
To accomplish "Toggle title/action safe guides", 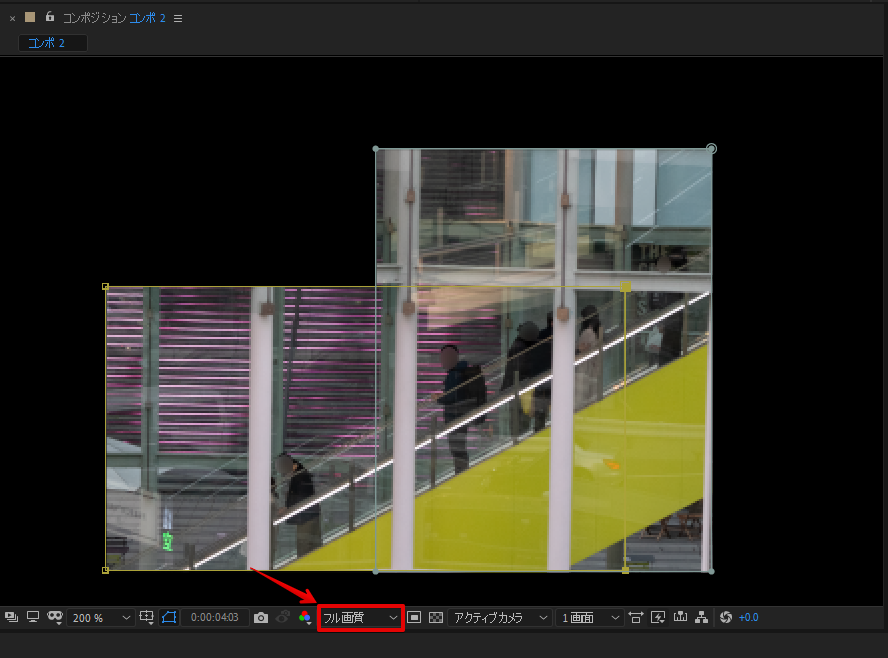I will 146,617.
